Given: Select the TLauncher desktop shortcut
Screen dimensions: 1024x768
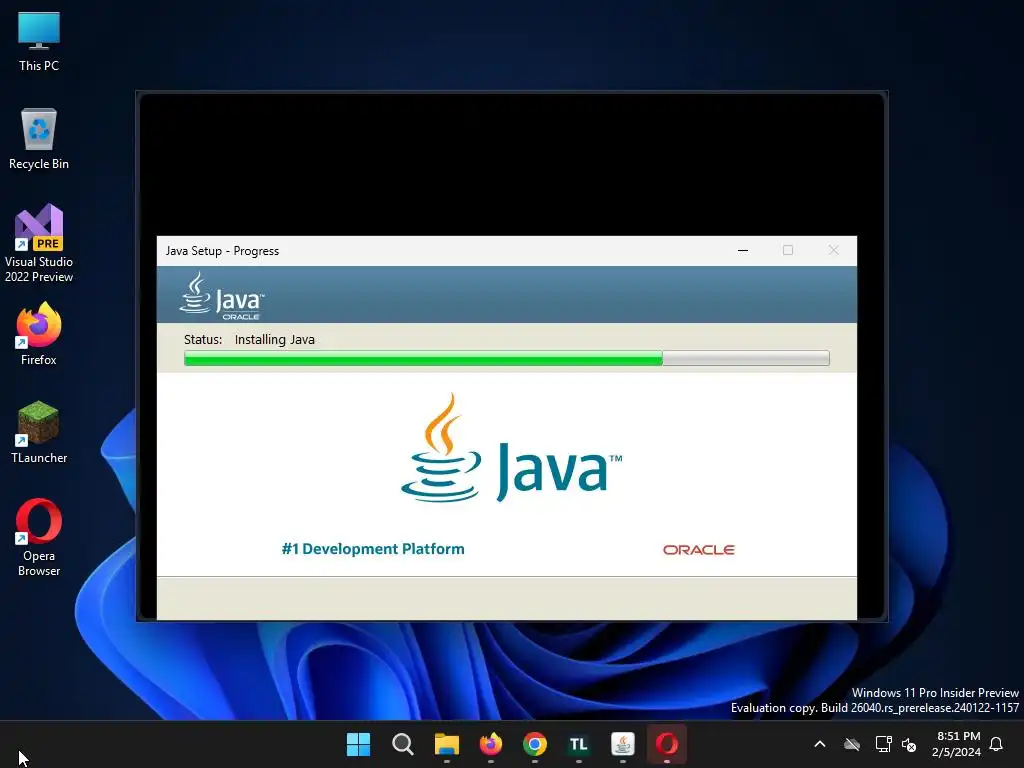Looking at the screenshot, I should 39,432.
